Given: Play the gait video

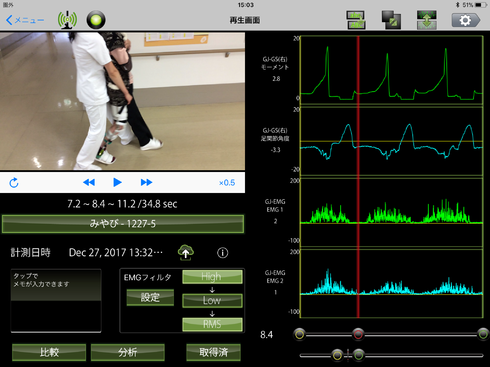Looking at the screenshot, I should (x=117, y=182).
